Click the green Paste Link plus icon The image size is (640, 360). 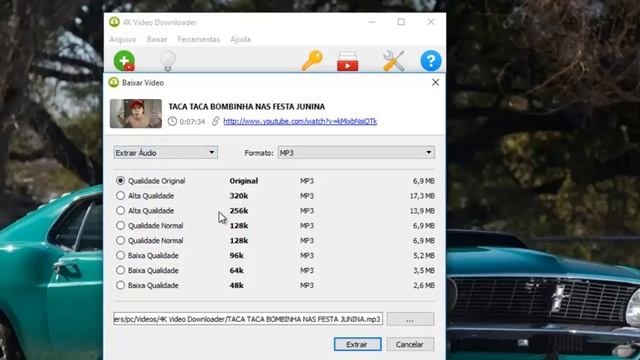124,61
